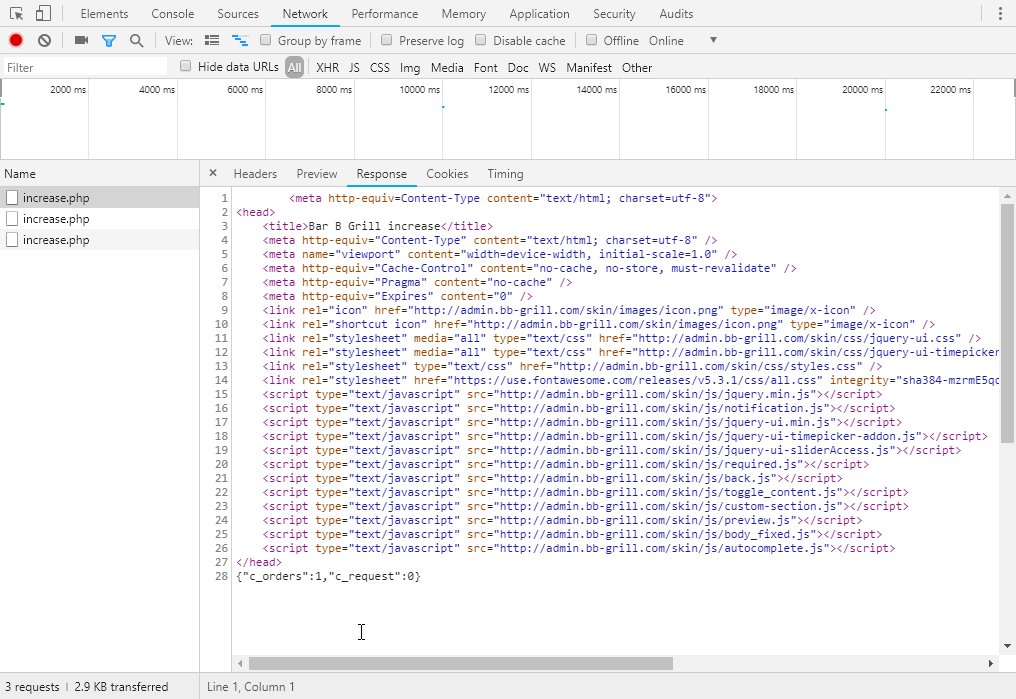Click the Filter text input field
Viewport: 1016px width, 699px height.
pyautogui.click(x=85, y=68)
